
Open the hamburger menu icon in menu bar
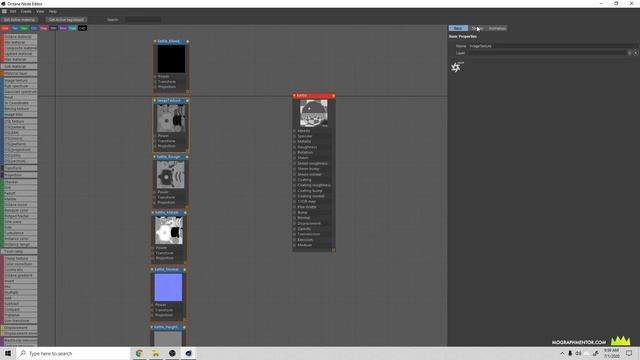pyautogui.click(x=4, y=11)
